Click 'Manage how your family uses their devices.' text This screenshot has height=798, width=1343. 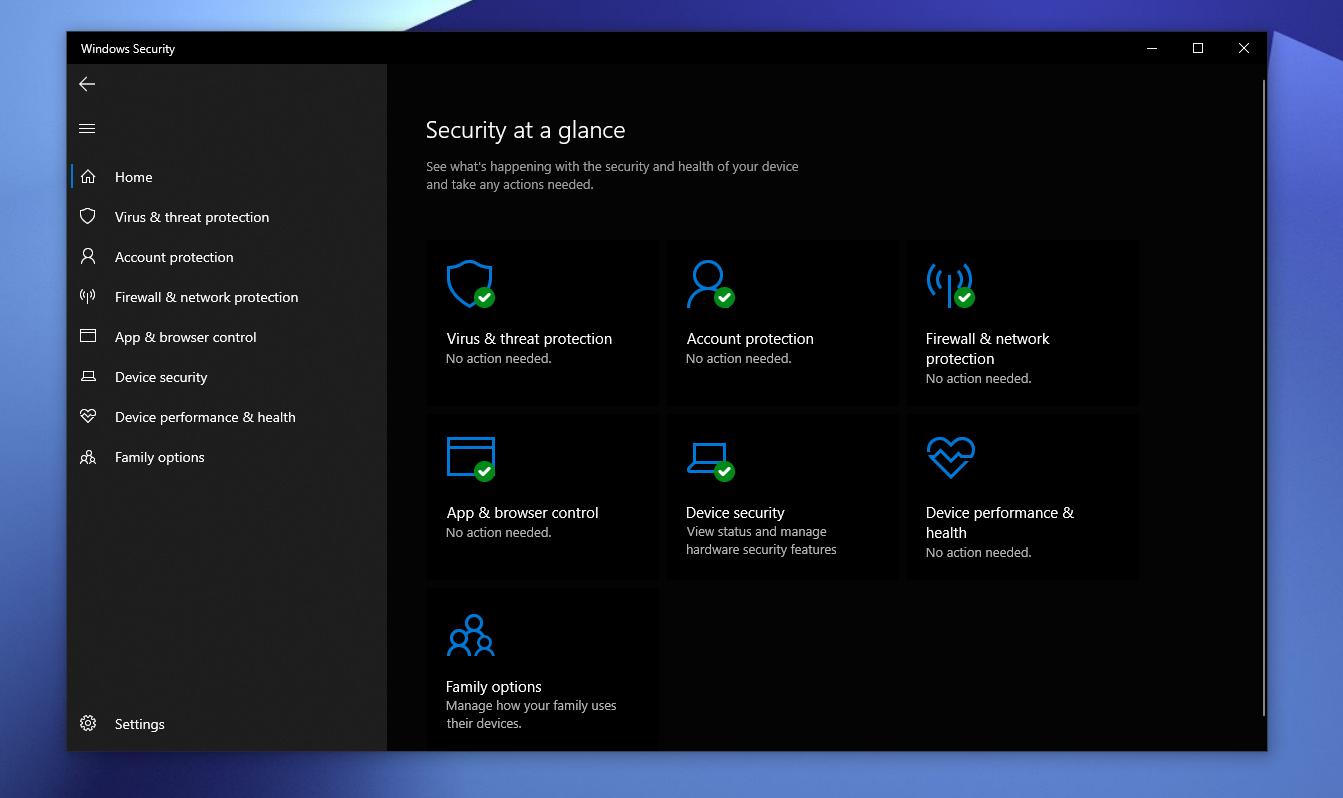(x=531, y=714)
